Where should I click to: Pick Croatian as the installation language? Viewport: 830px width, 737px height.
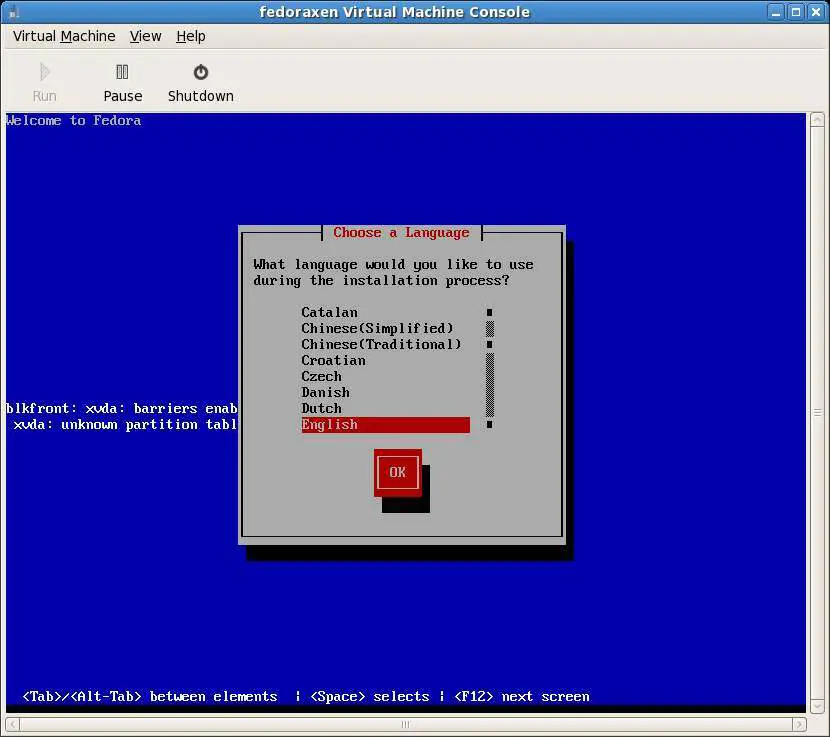point(333,360)
